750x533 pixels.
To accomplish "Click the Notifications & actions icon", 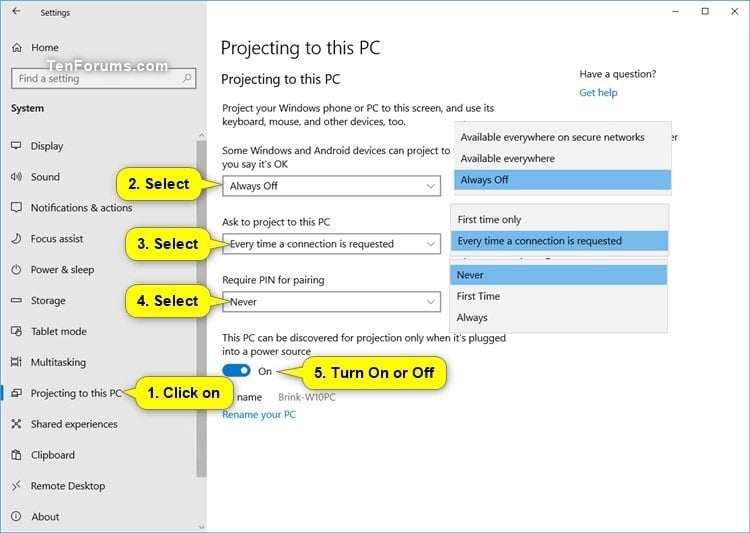I will click(16, 208).
